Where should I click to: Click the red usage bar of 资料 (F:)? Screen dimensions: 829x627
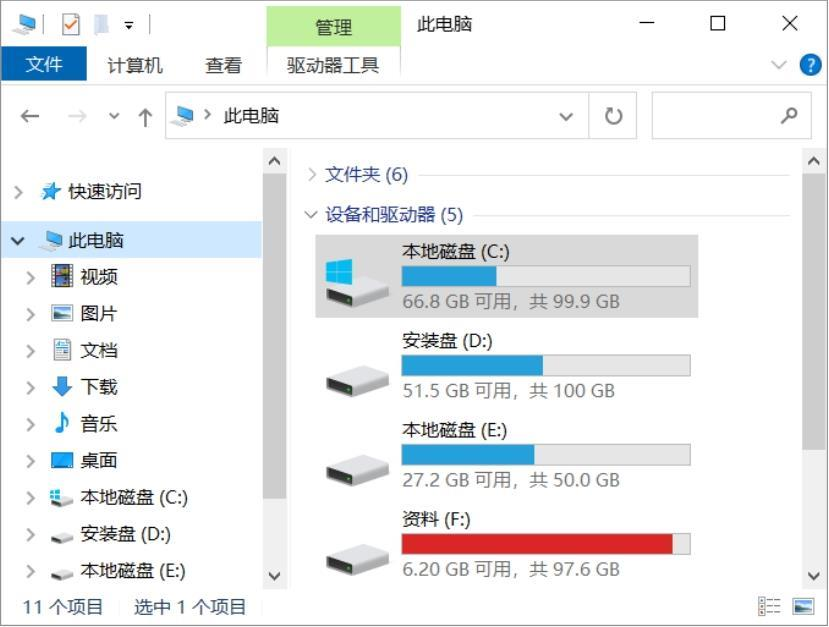coord(537,544)
